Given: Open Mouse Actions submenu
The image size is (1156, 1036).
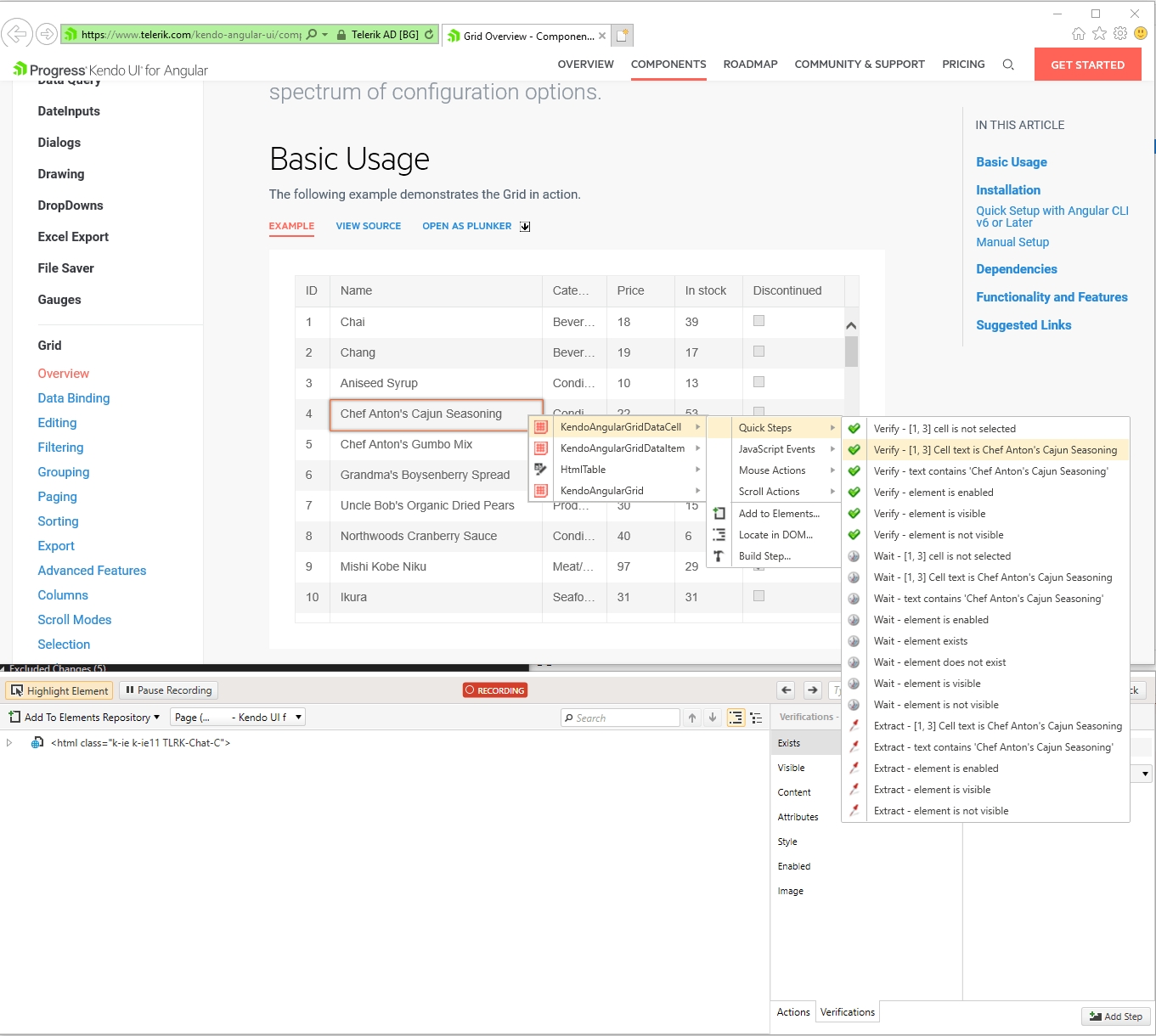Looking at the screenshot, I should click(x=774, y=470).
